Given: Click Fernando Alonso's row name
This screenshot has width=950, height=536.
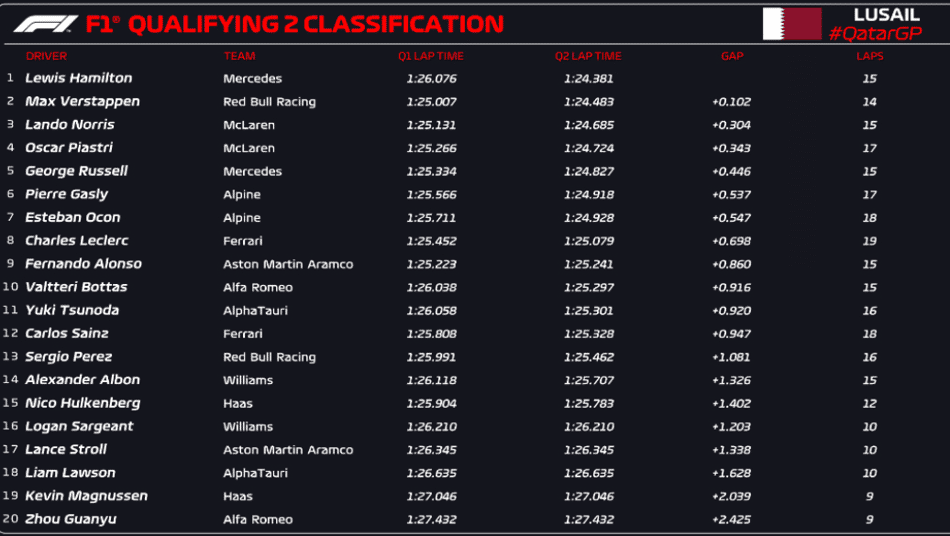Looking at the screenshot, I should pyautogui.click(x=84, y=264).
